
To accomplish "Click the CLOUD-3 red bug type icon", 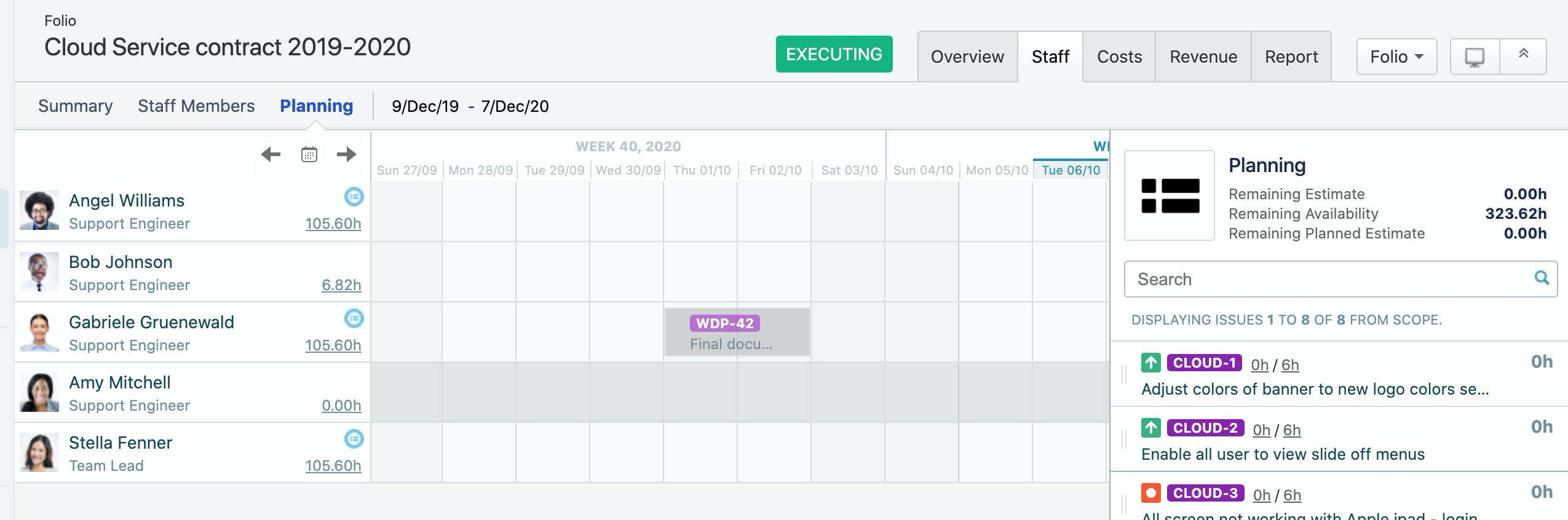I will [1150, 493].
